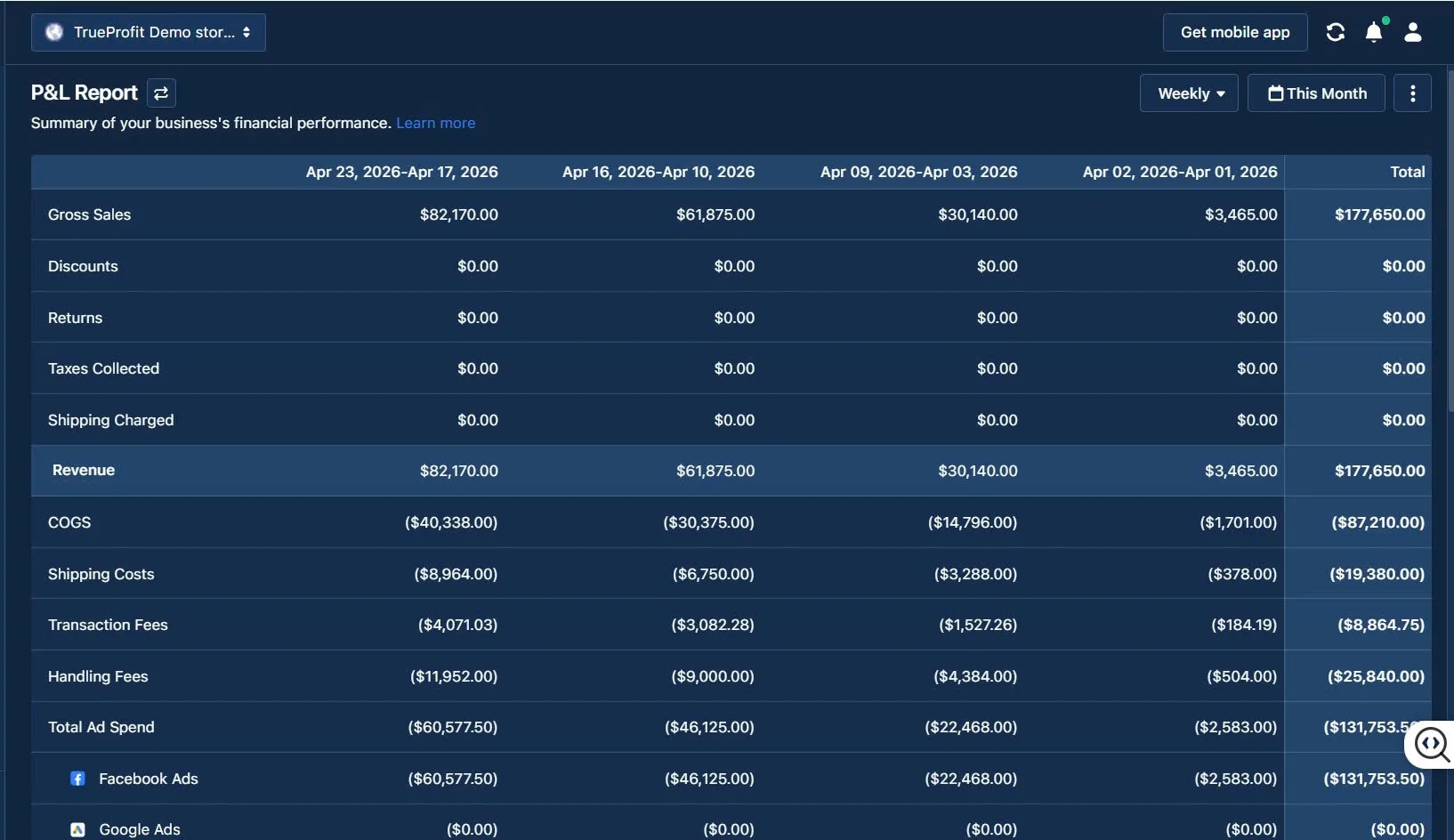1454x840 pixels.
Task: Open the user profile icon
Action: (1412, 31)
